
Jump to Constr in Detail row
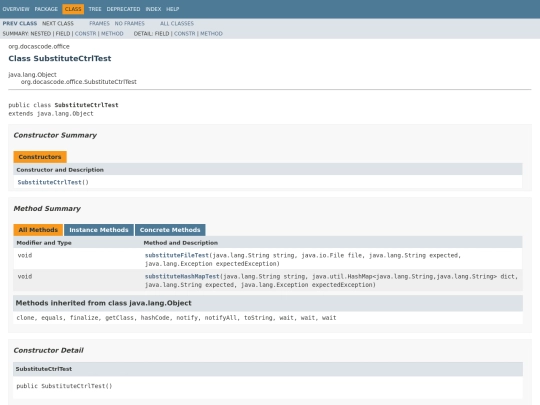tap(184, 33)
